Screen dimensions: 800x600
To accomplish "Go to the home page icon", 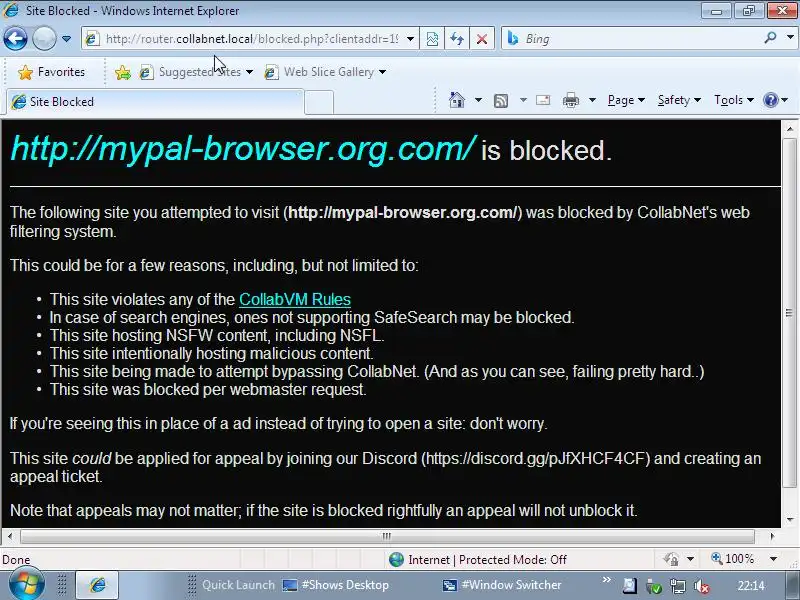I will click(x=457, y=100).
